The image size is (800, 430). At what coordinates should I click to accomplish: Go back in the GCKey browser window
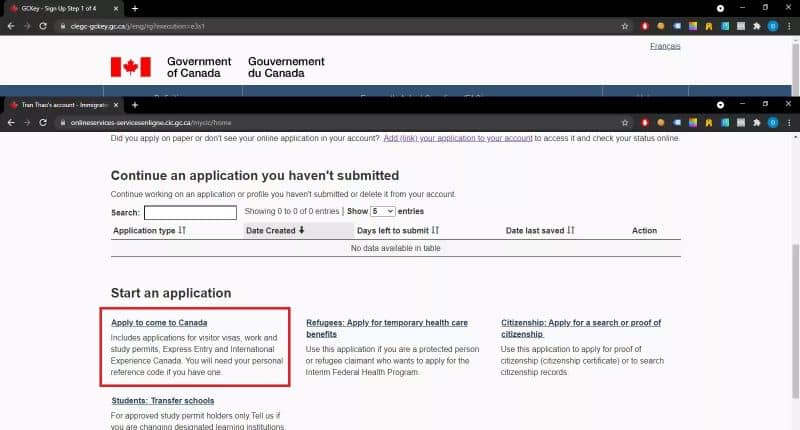[x=11, y=26]
